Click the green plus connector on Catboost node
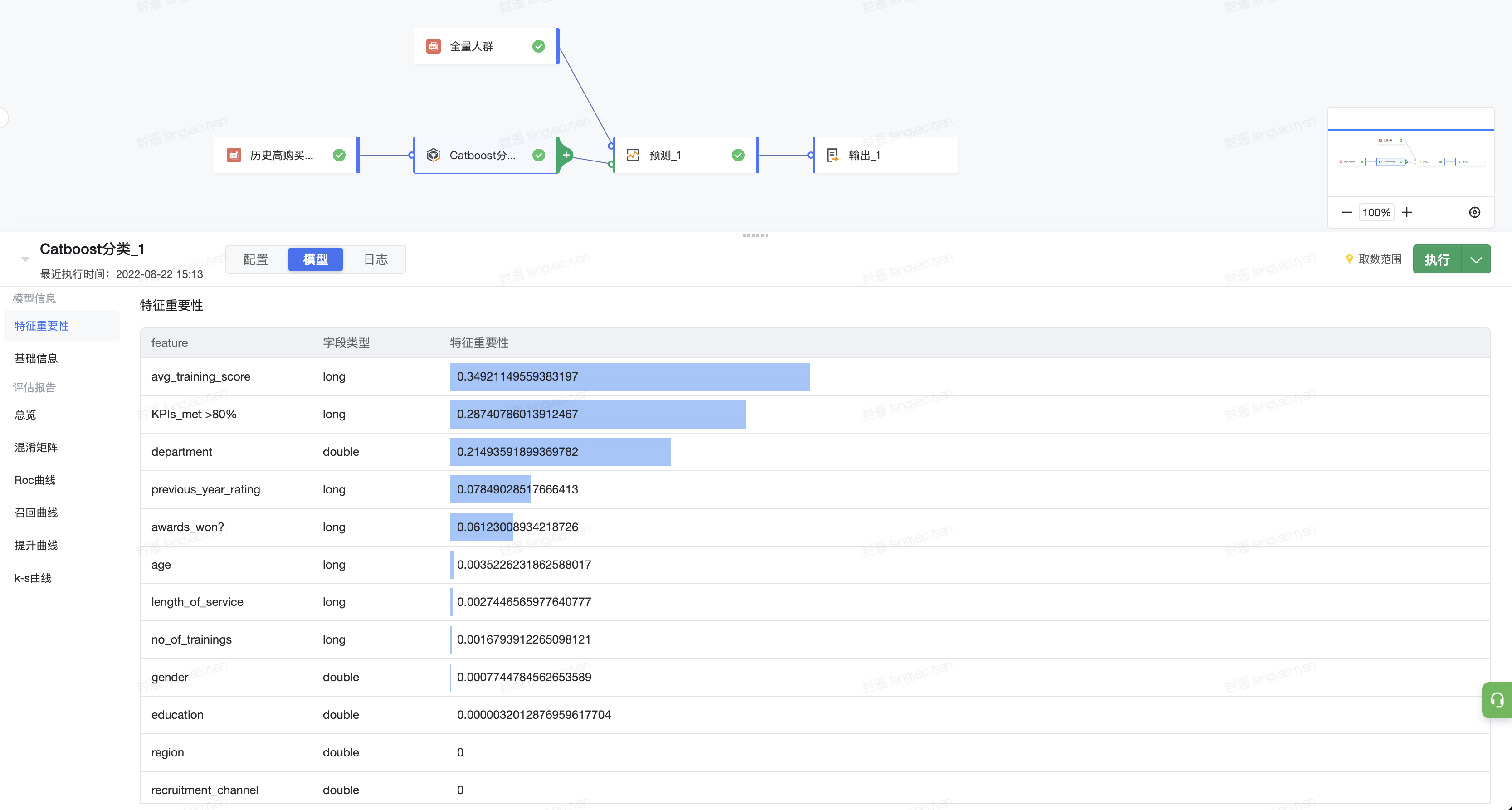This screenshot has height=810, width=1512. point(565,155)
